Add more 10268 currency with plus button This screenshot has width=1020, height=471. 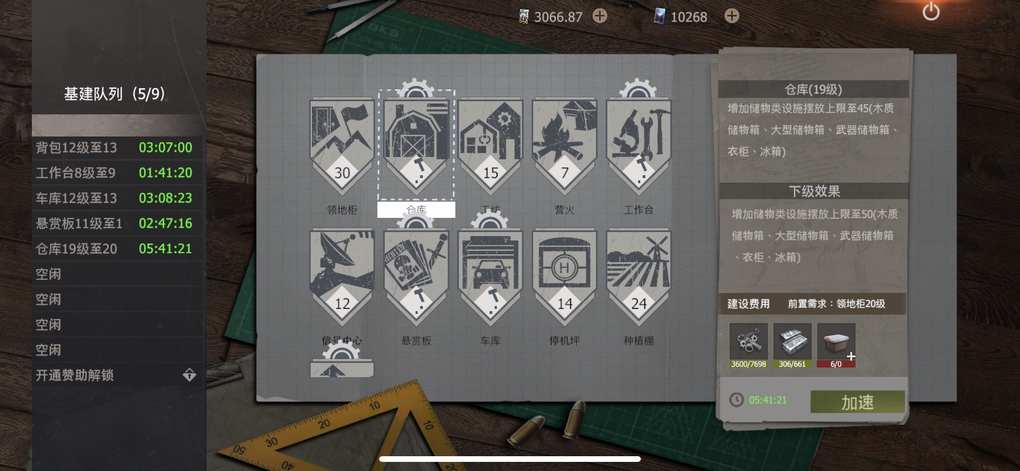click(x=732, y=16)
